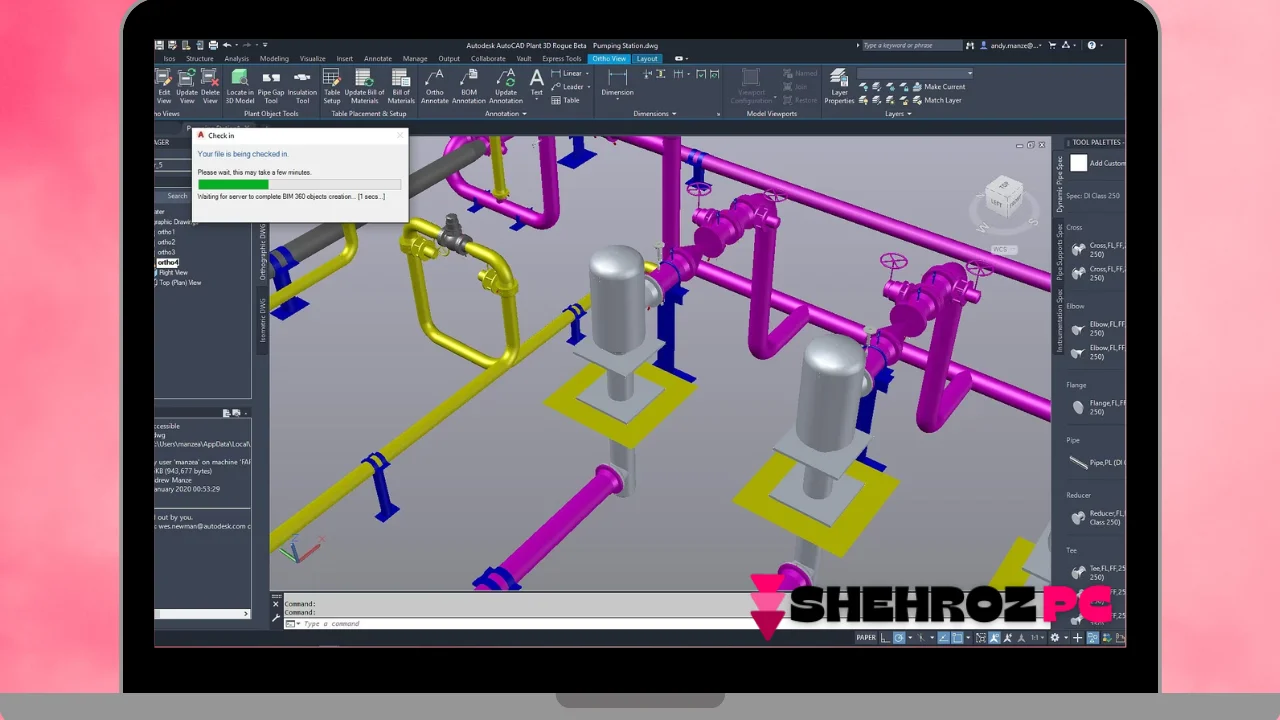Insert a Bill of Materials table
The height and width of the screenshot is (720, 1280).
pyautogui.click(x=401, y=85)
